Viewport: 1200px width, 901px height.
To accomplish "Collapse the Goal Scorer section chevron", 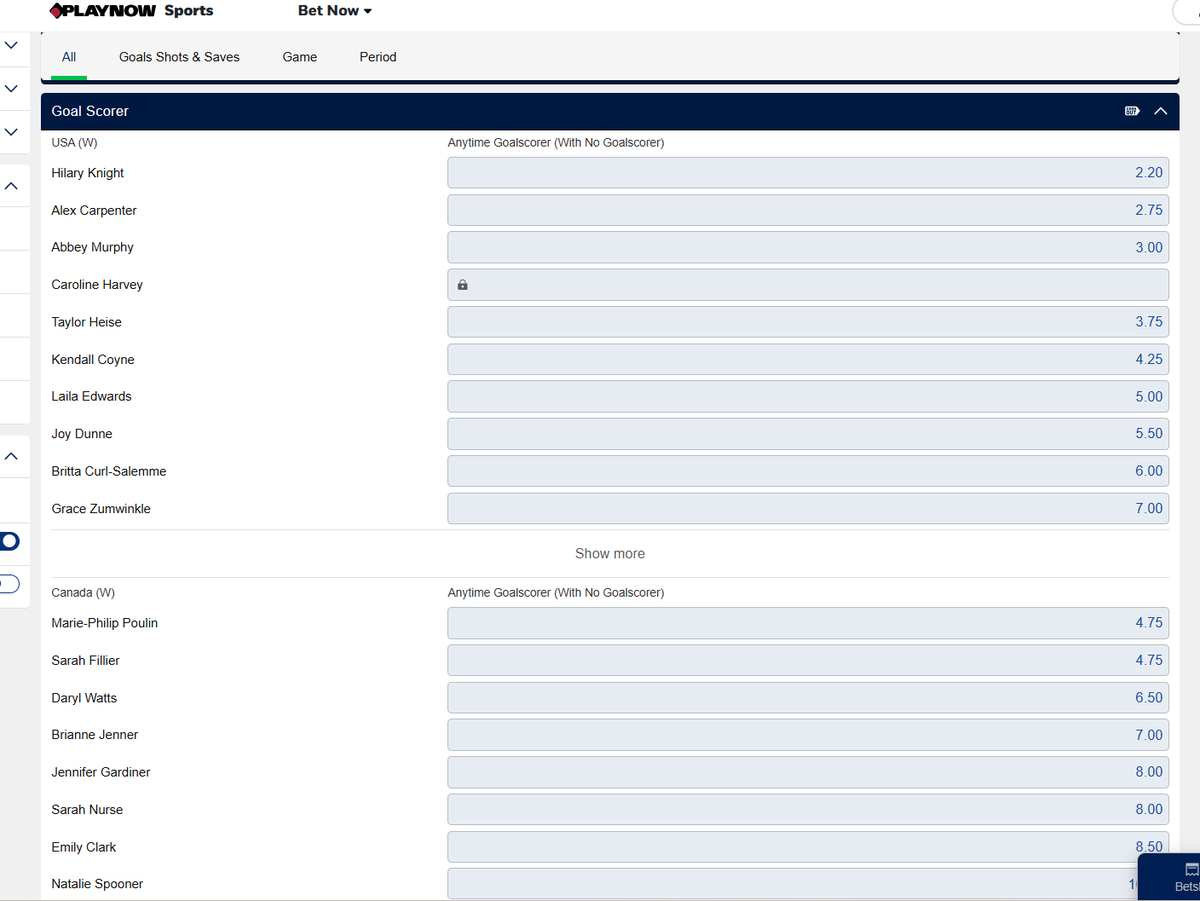I will click(x=1160, y=111).
